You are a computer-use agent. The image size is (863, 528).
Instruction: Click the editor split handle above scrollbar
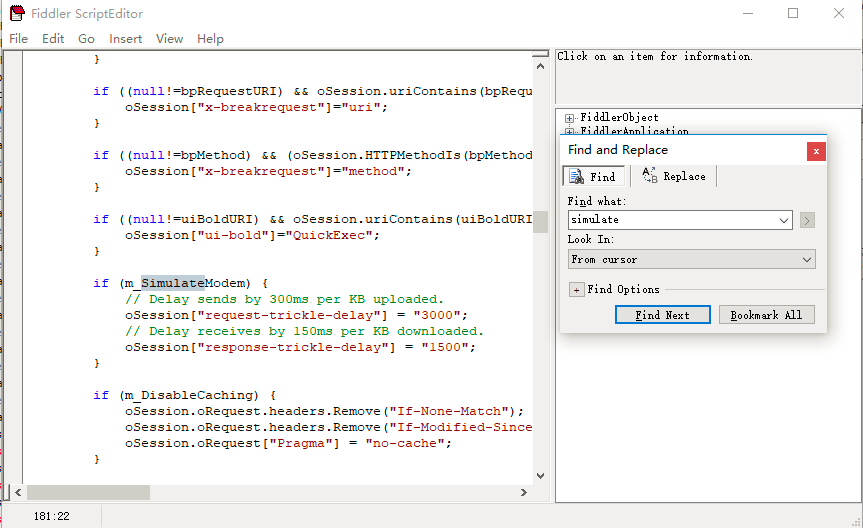pyautogui.click(x=540, y=53)
